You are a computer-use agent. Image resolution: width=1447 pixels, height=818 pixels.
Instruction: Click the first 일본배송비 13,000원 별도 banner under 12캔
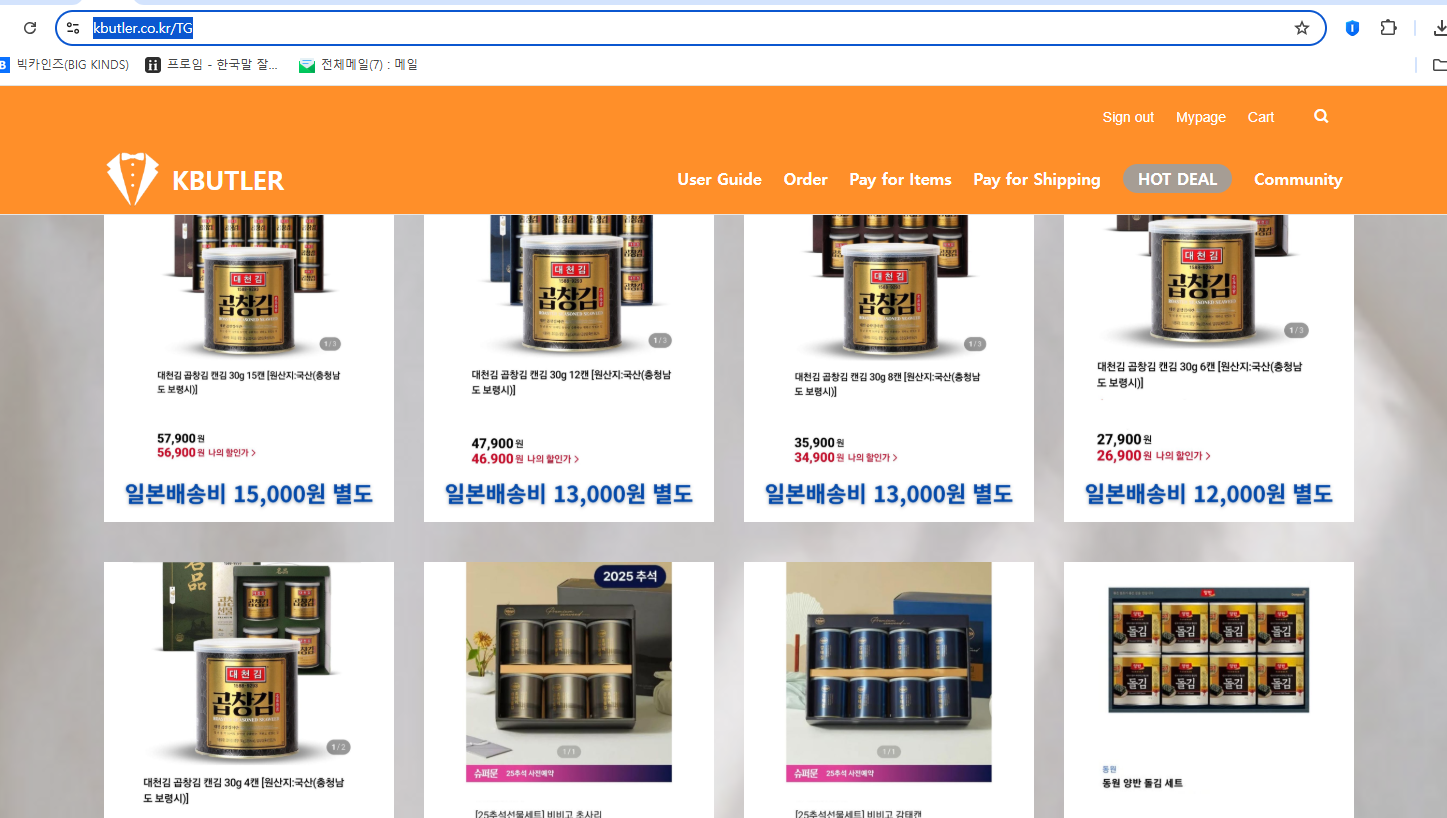pos(568,494)
